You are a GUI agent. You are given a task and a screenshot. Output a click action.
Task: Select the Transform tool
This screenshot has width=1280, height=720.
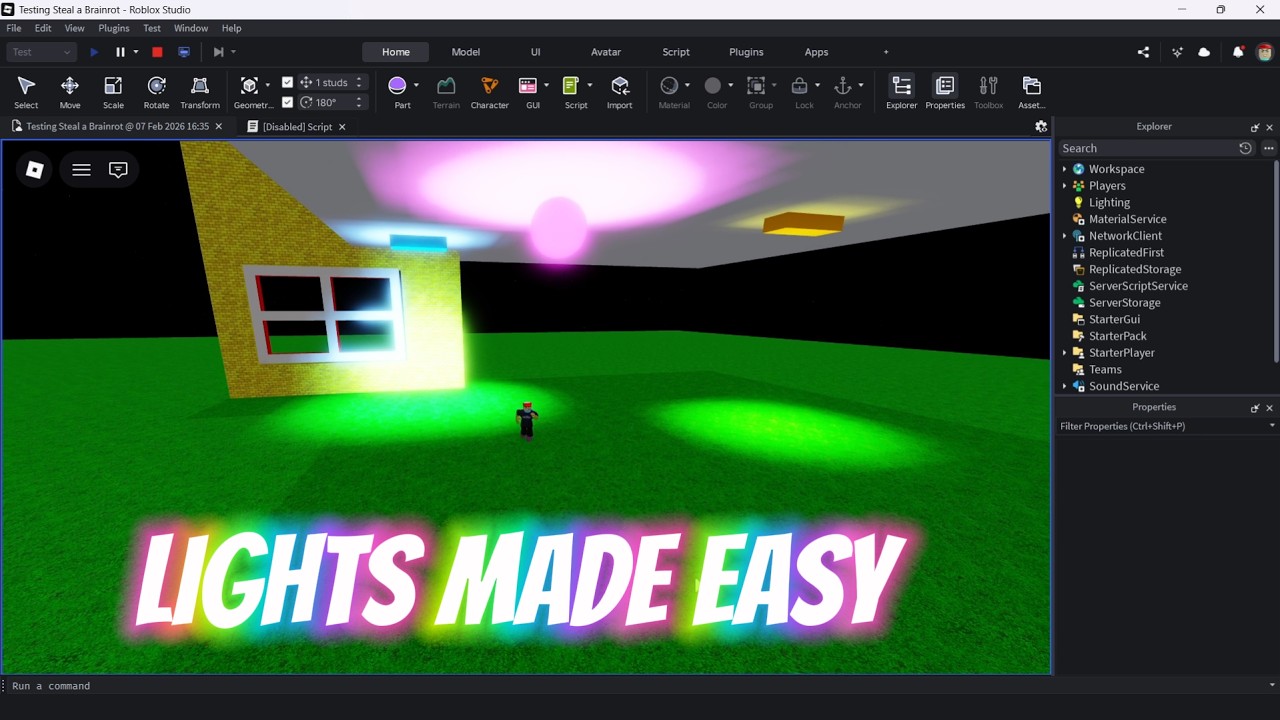pyautogui.click(x=200, y=92)
